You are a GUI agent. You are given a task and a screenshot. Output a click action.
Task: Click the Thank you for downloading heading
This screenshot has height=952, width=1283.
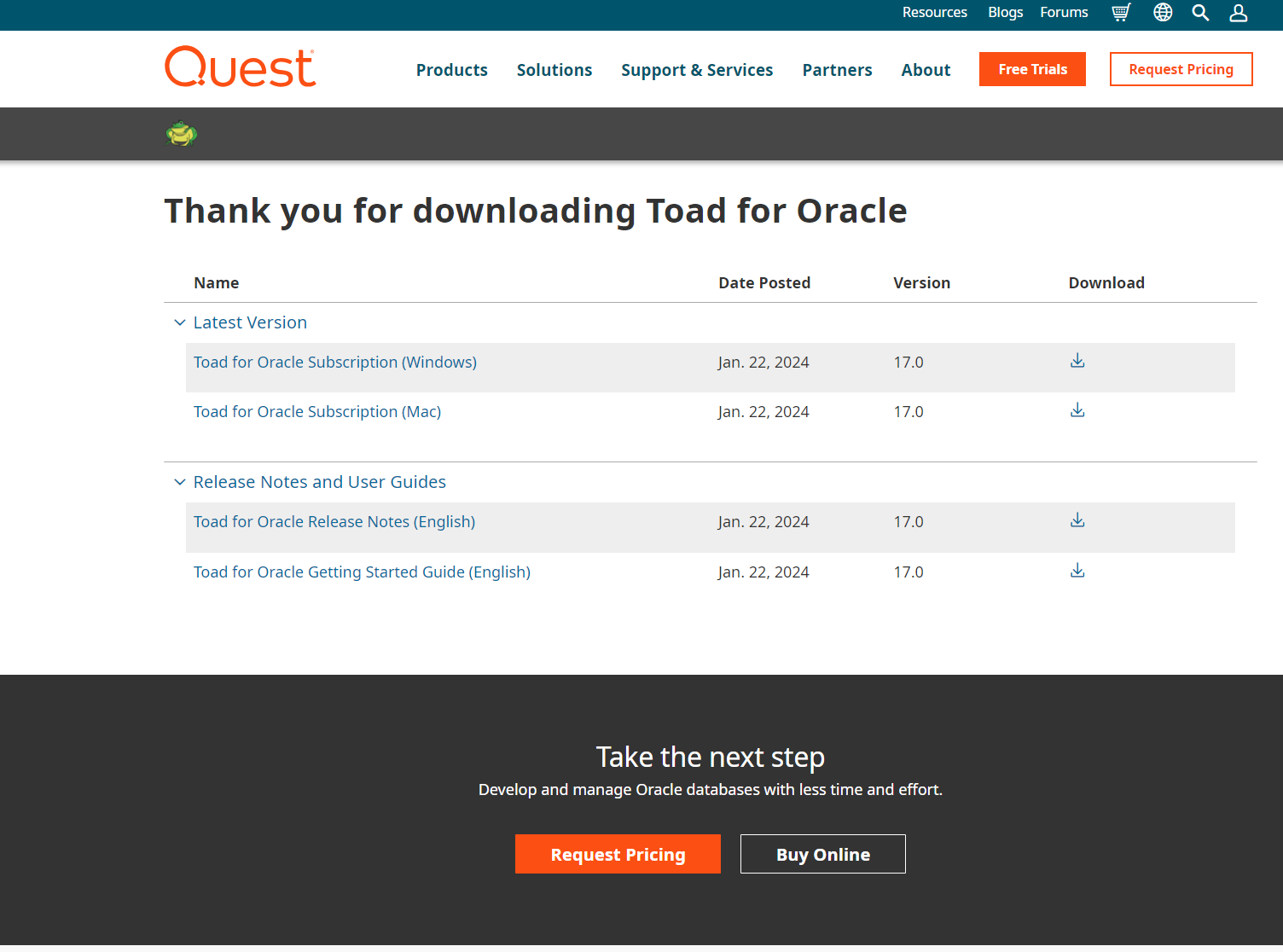tap(536, 211)
